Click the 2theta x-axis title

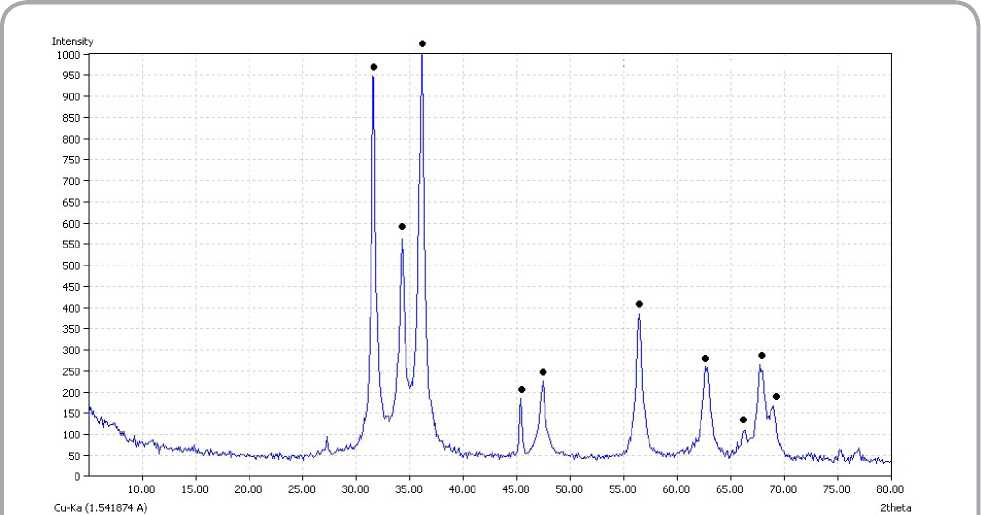895,508
